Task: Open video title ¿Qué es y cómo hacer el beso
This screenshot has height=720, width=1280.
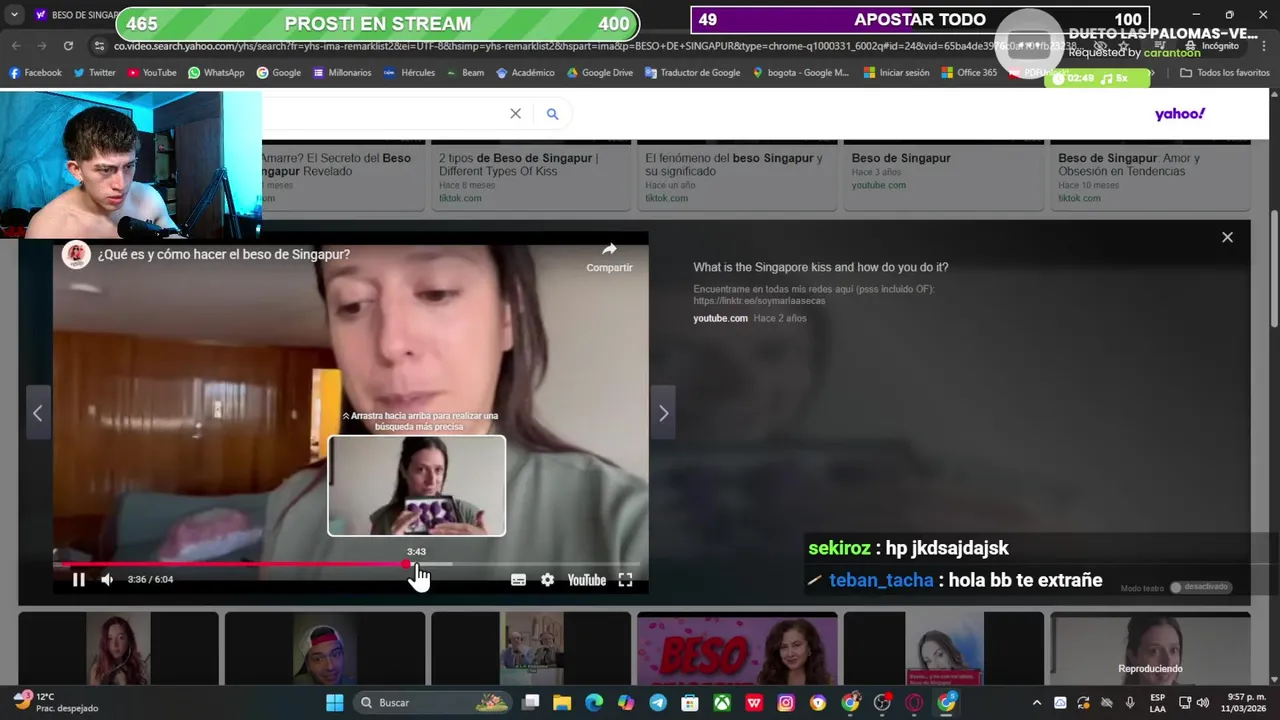Action: point(223,255)
